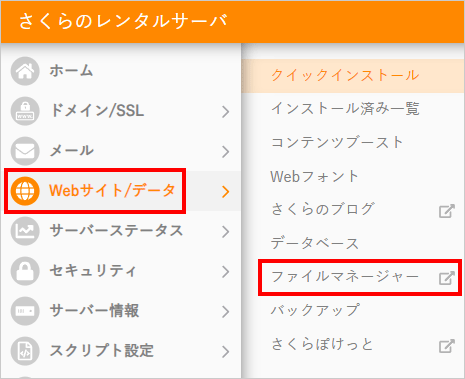Screen dimensions: 465x379
Task: Expand the スクリプト設定 chevron arrow
Action: tap(226, 352)
